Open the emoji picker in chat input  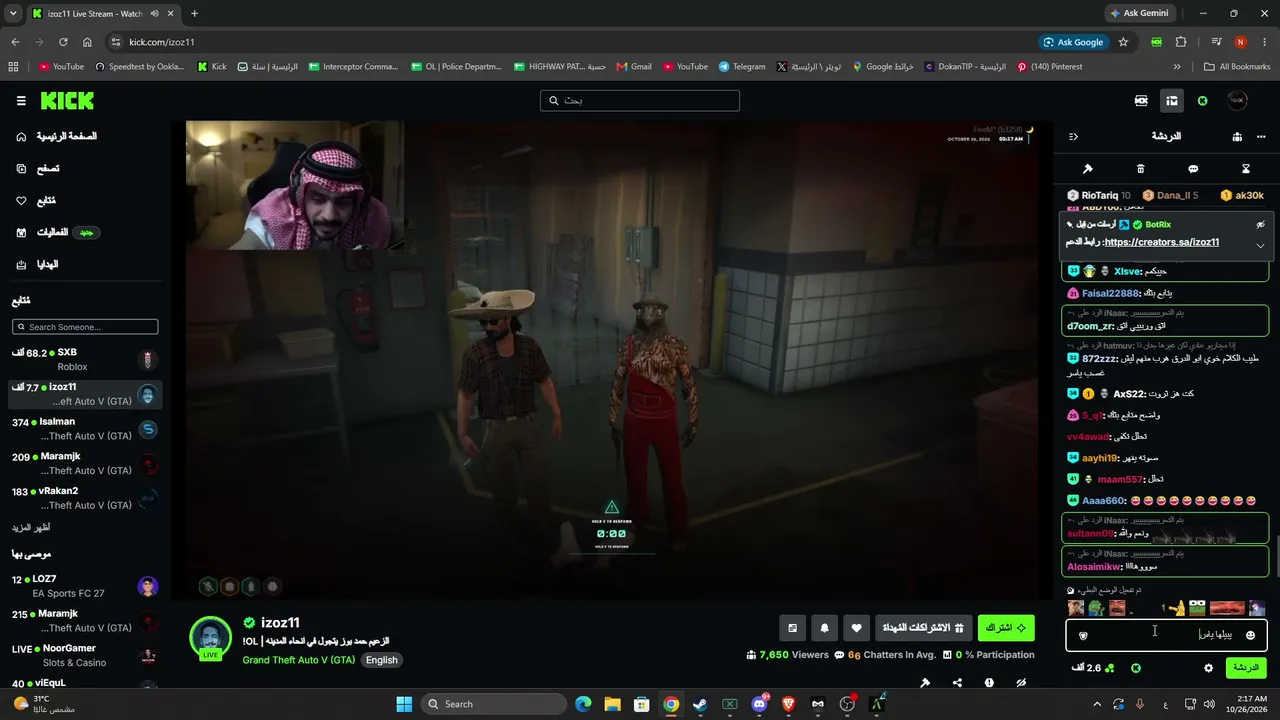point(1250,635)
